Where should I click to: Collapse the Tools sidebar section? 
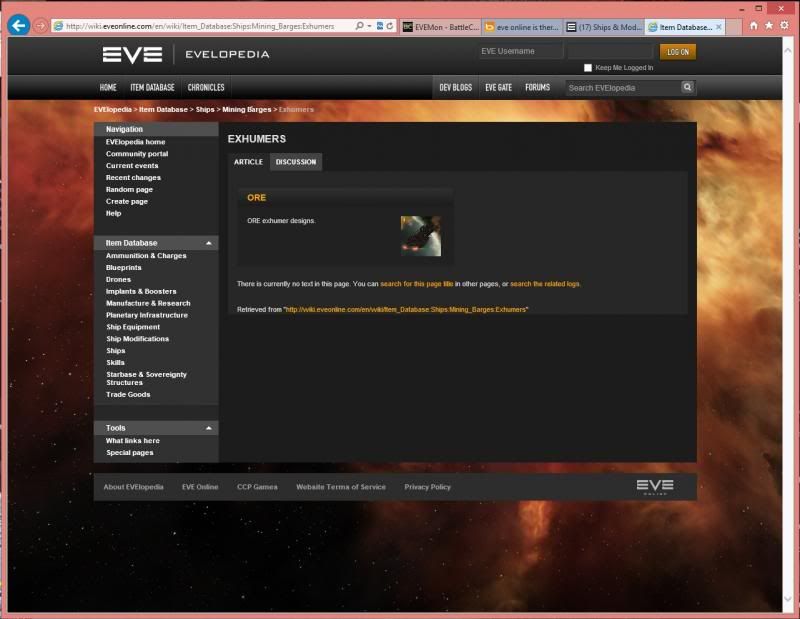point(209,428)
